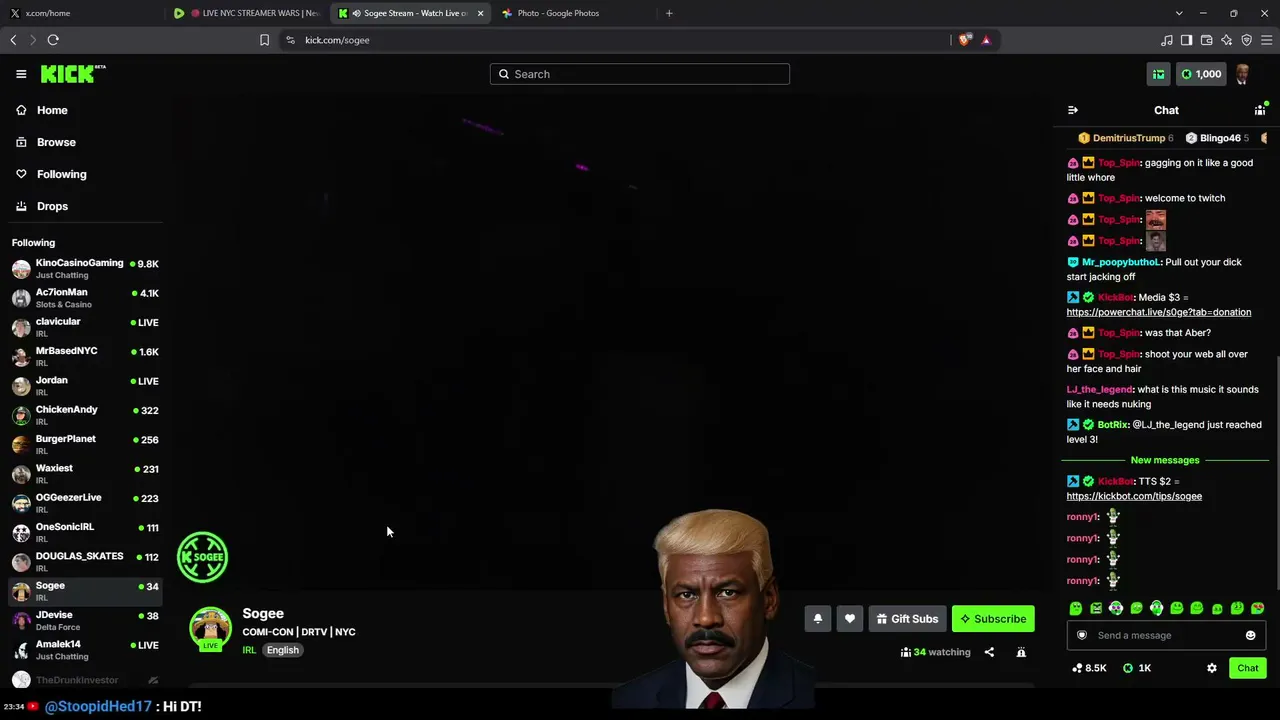Open Ac7ionMan channel in Following
The height and width of the screenshot is (720, 1280).
click(x=85, y=298)
